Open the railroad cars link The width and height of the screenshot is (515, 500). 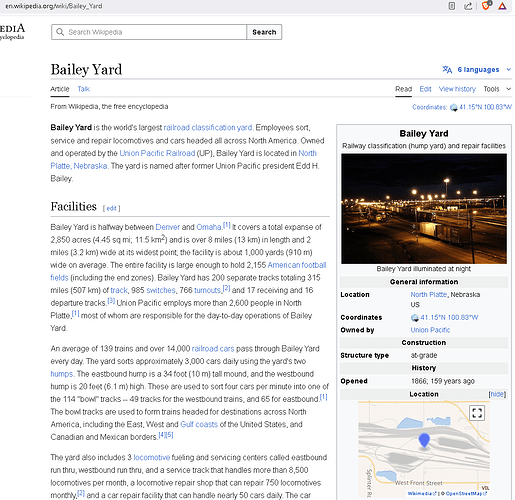[213, 349]
